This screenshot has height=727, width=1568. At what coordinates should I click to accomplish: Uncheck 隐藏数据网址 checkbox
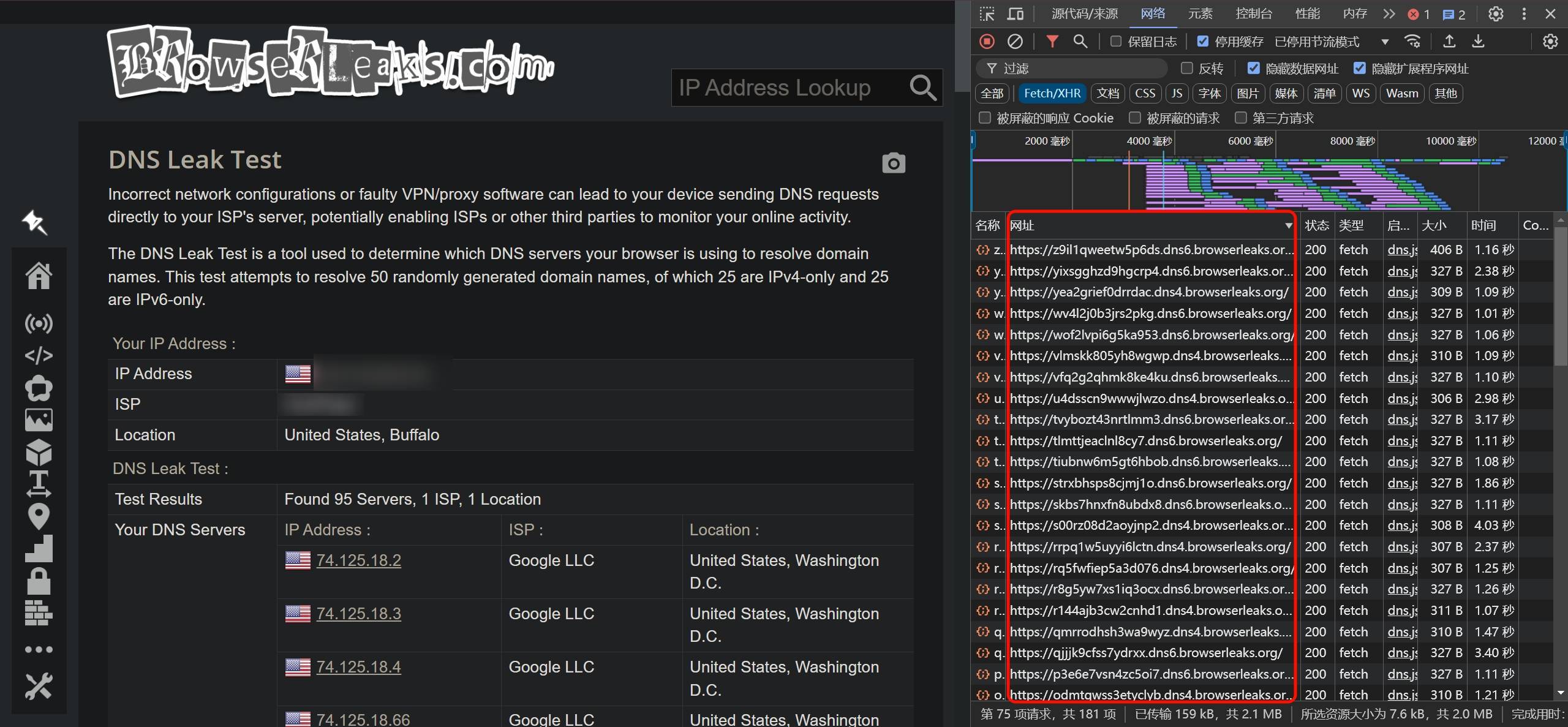pyautogui.click(x=1254, y=68)
